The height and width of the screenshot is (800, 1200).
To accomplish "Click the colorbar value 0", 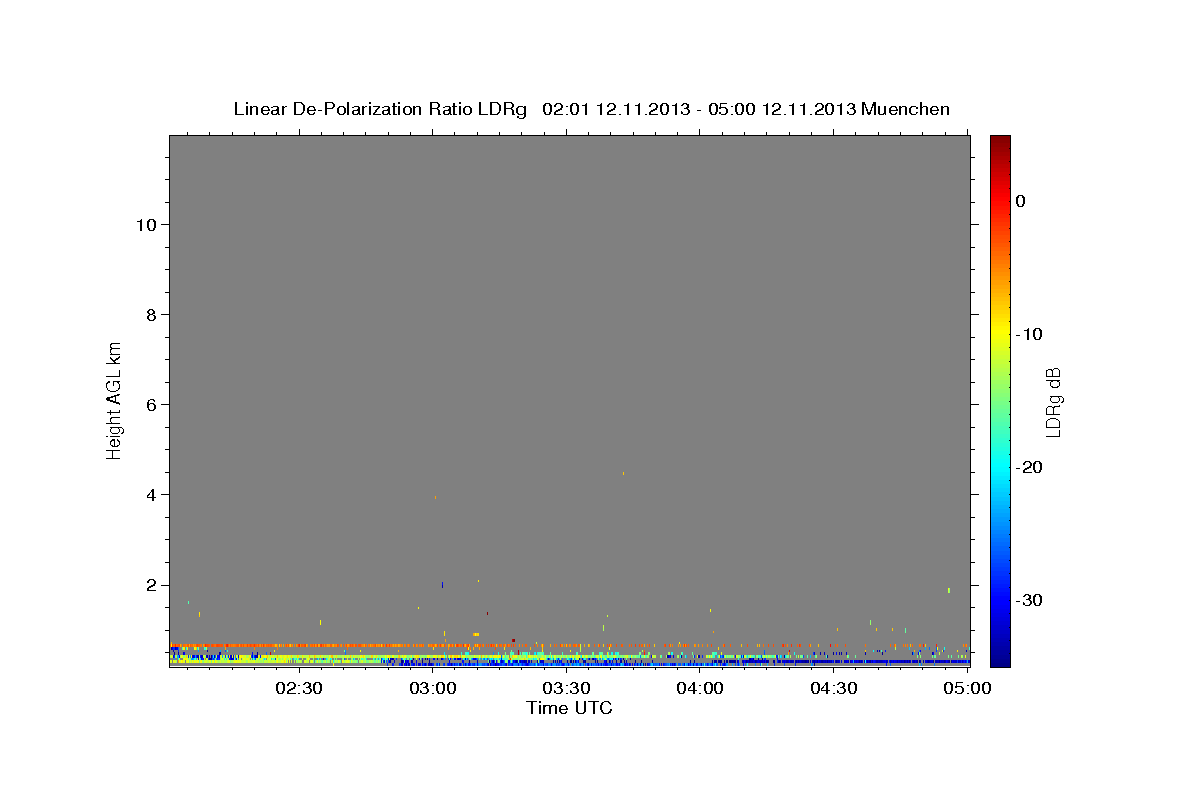I will [x=1021, y=201].
